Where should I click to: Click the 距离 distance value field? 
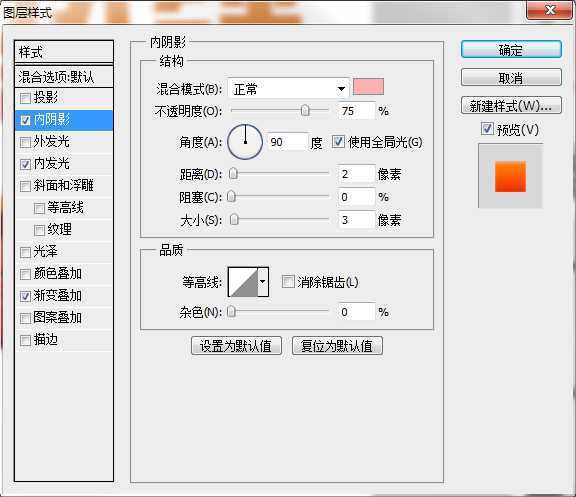pos(357,174)
